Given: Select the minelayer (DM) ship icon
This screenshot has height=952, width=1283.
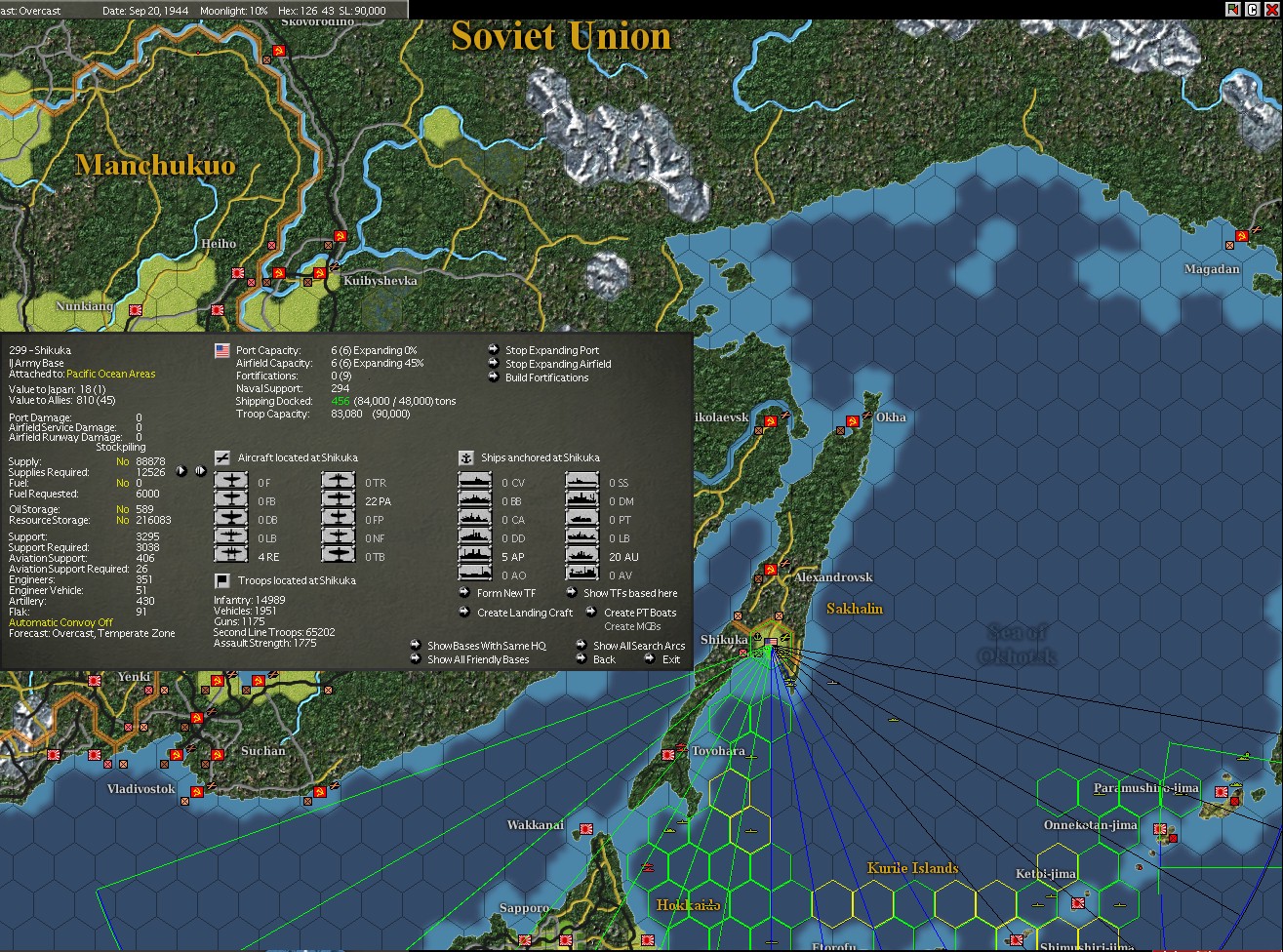Looking at the screenshot, I should [582, 500].
